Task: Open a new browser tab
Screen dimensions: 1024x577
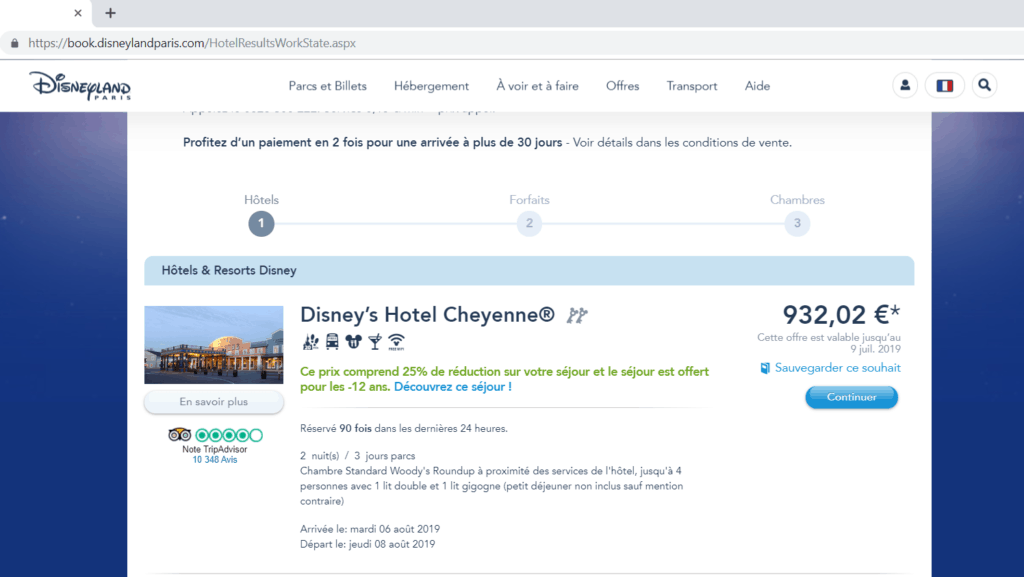Action: tap(110, 13)
